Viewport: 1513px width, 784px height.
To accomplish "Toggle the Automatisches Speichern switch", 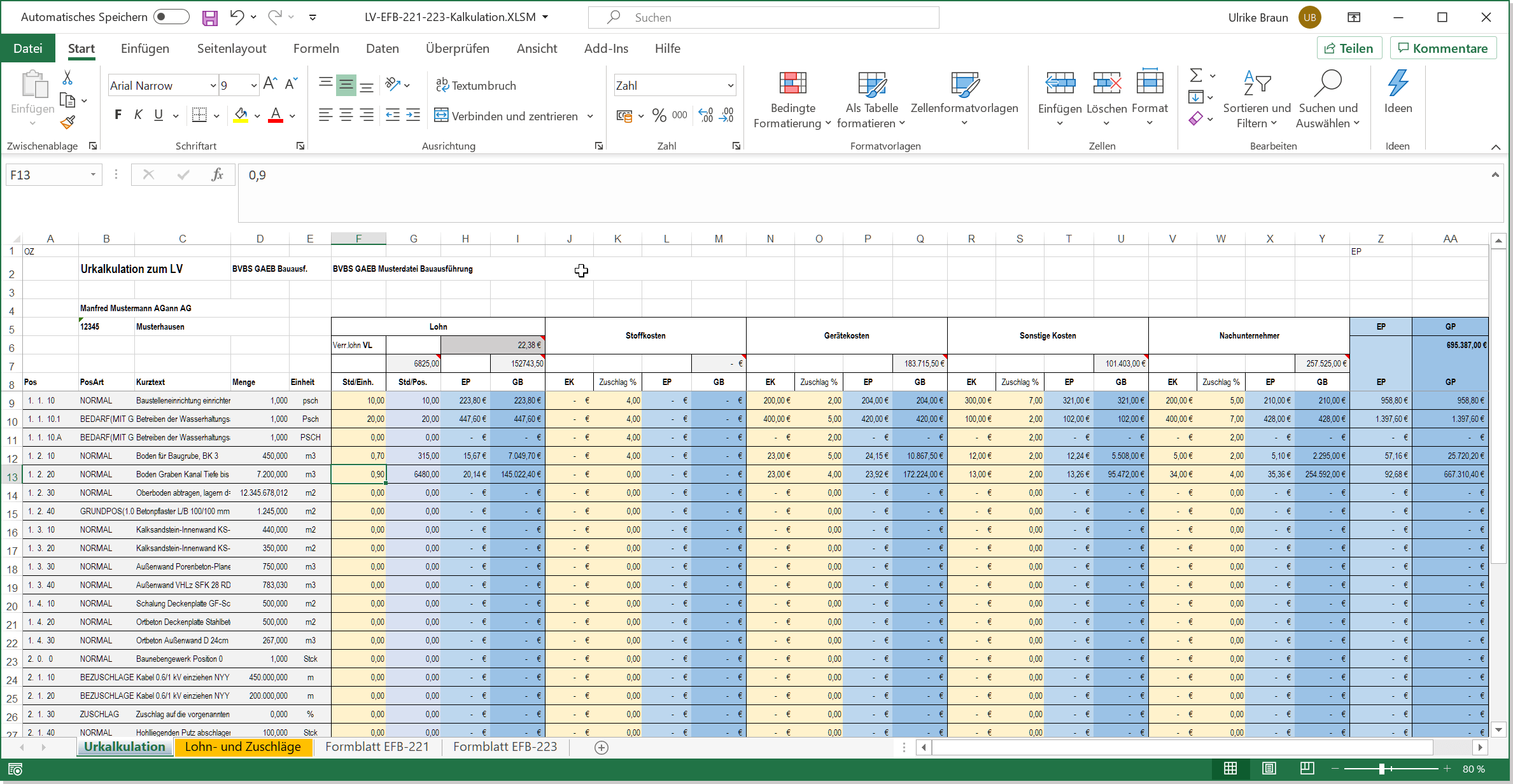I will (171, 17).
